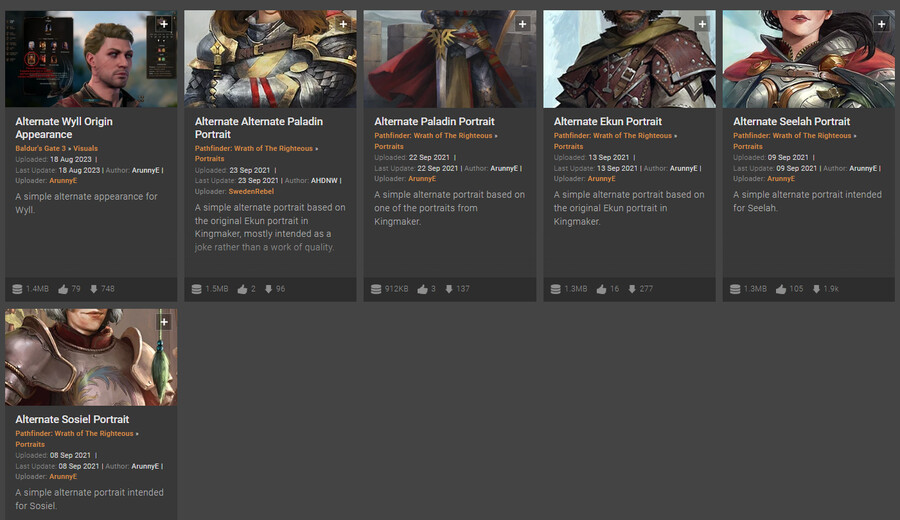Click the file size icon beside 912KB
The height and width of the screenshot is (520, 900).
pos(376,289)
